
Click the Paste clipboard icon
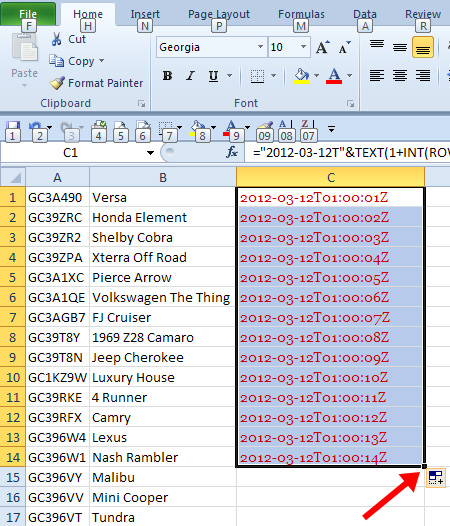click(25, 47)
